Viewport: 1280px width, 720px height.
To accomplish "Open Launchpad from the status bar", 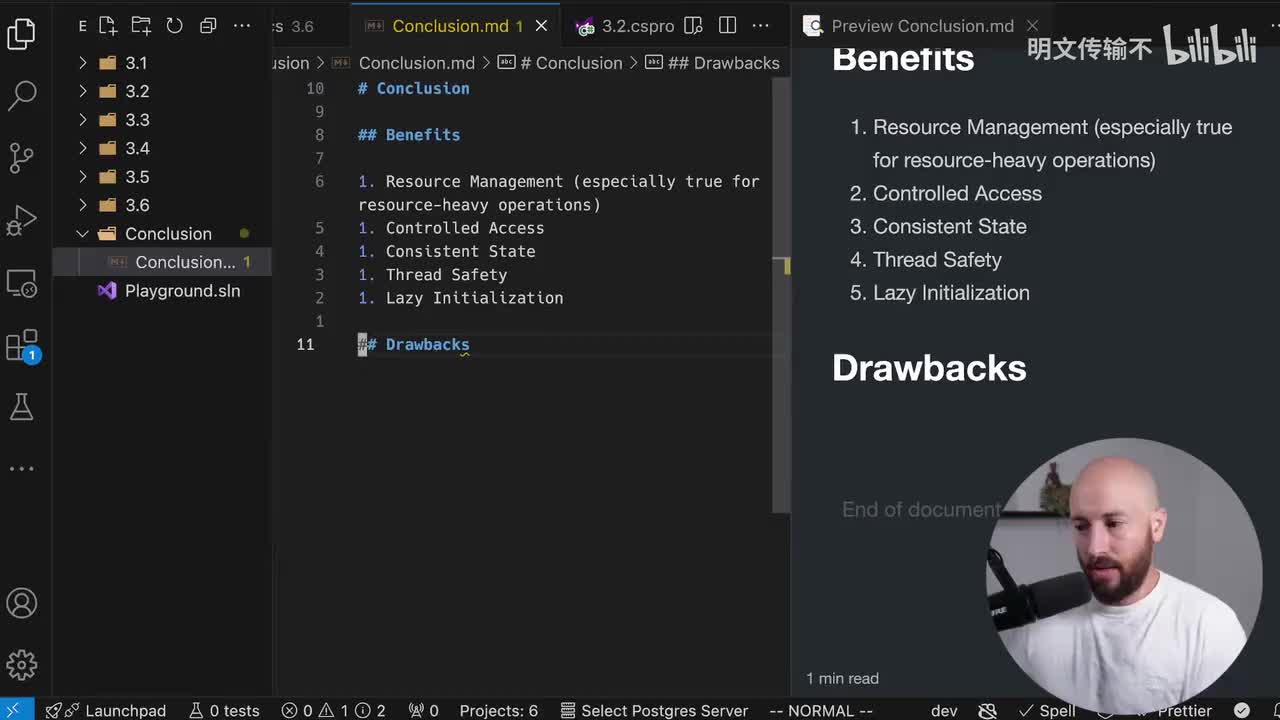I will click(115, 710).
